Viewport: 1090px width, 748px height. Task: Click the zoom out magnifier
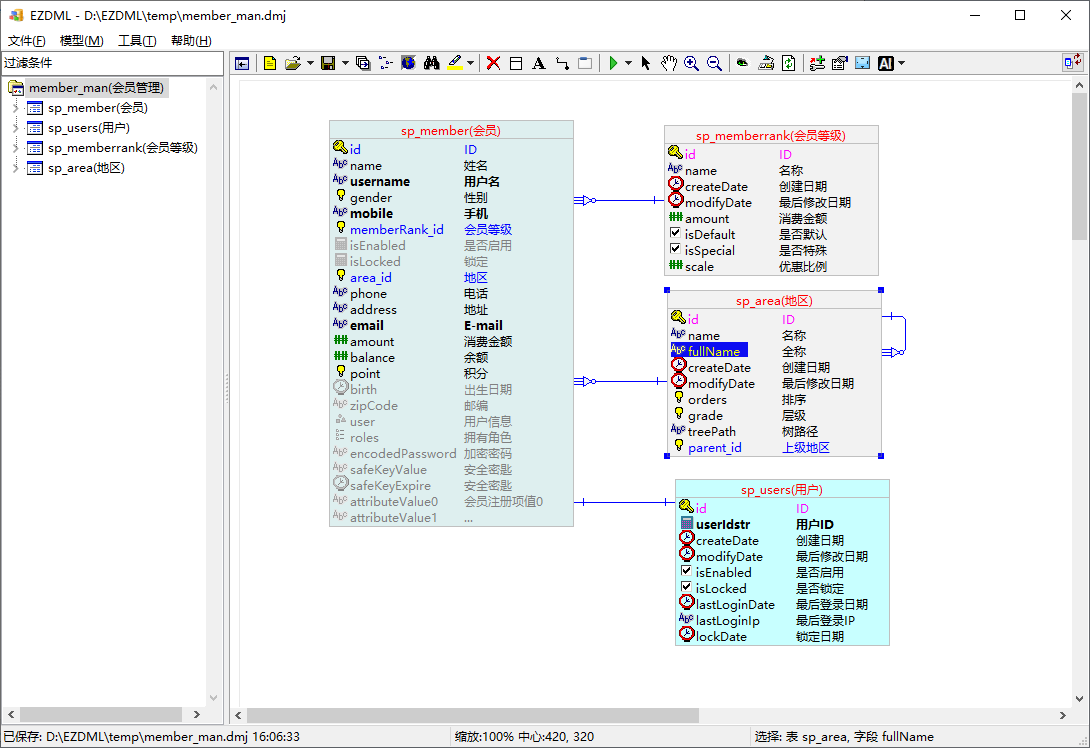click(714, 63)
